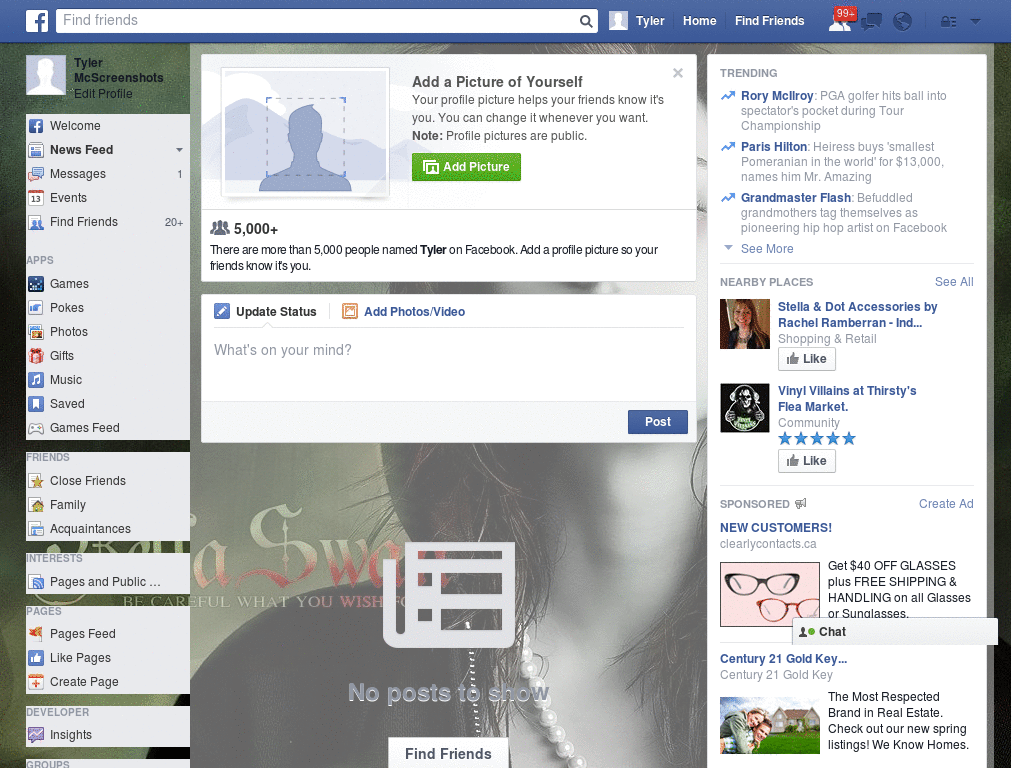1024x768 pixels.
Task: Like Stella & Dot Accessories page
Action: coord(807,359)
